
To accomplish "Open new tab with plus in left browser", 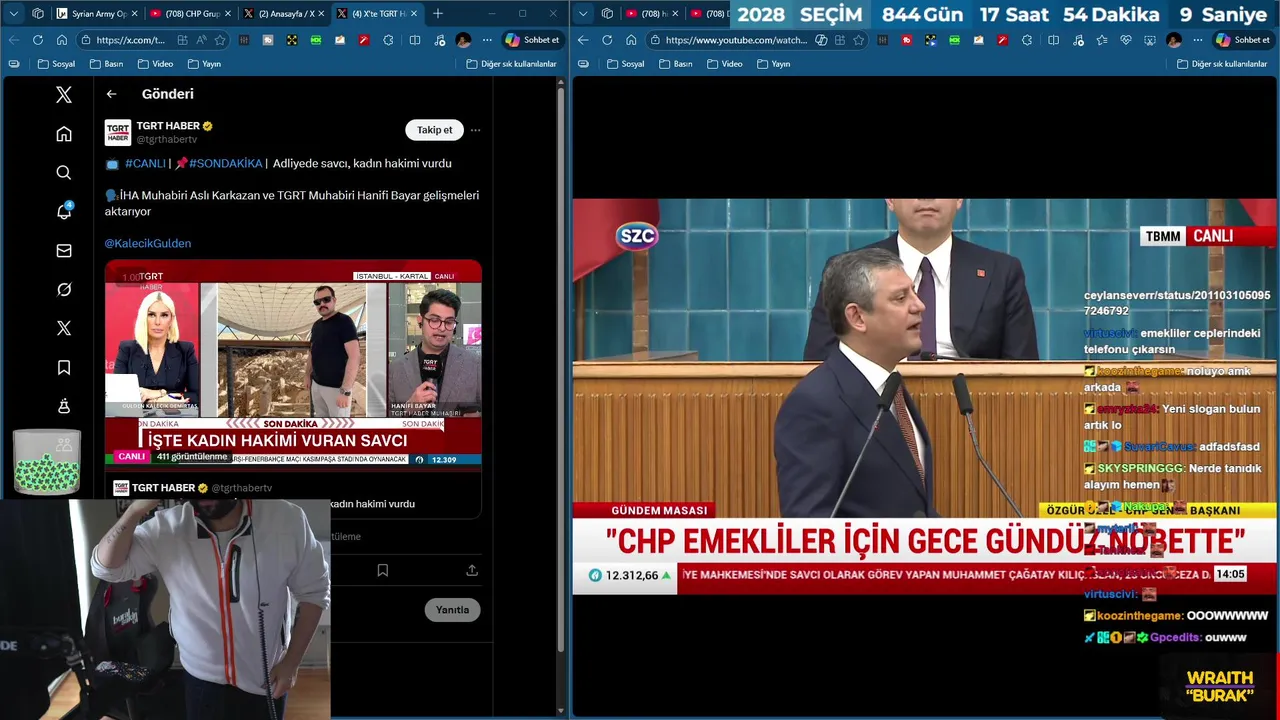I will click(x=438, y=14).
